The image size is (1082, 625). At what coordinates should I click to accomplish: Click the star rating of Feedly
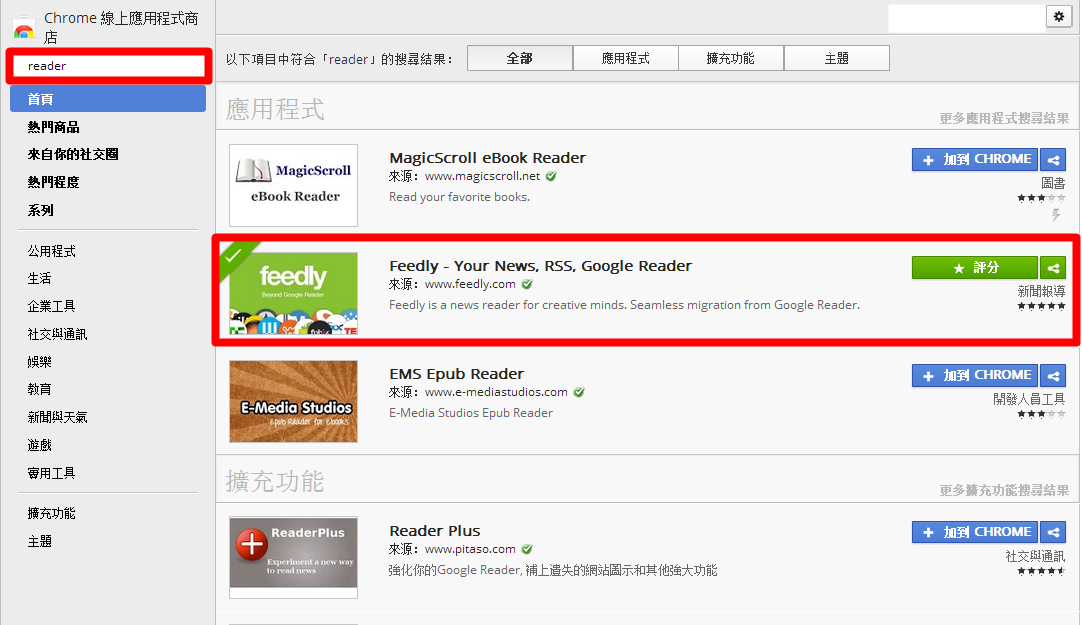coord(1041,306)
